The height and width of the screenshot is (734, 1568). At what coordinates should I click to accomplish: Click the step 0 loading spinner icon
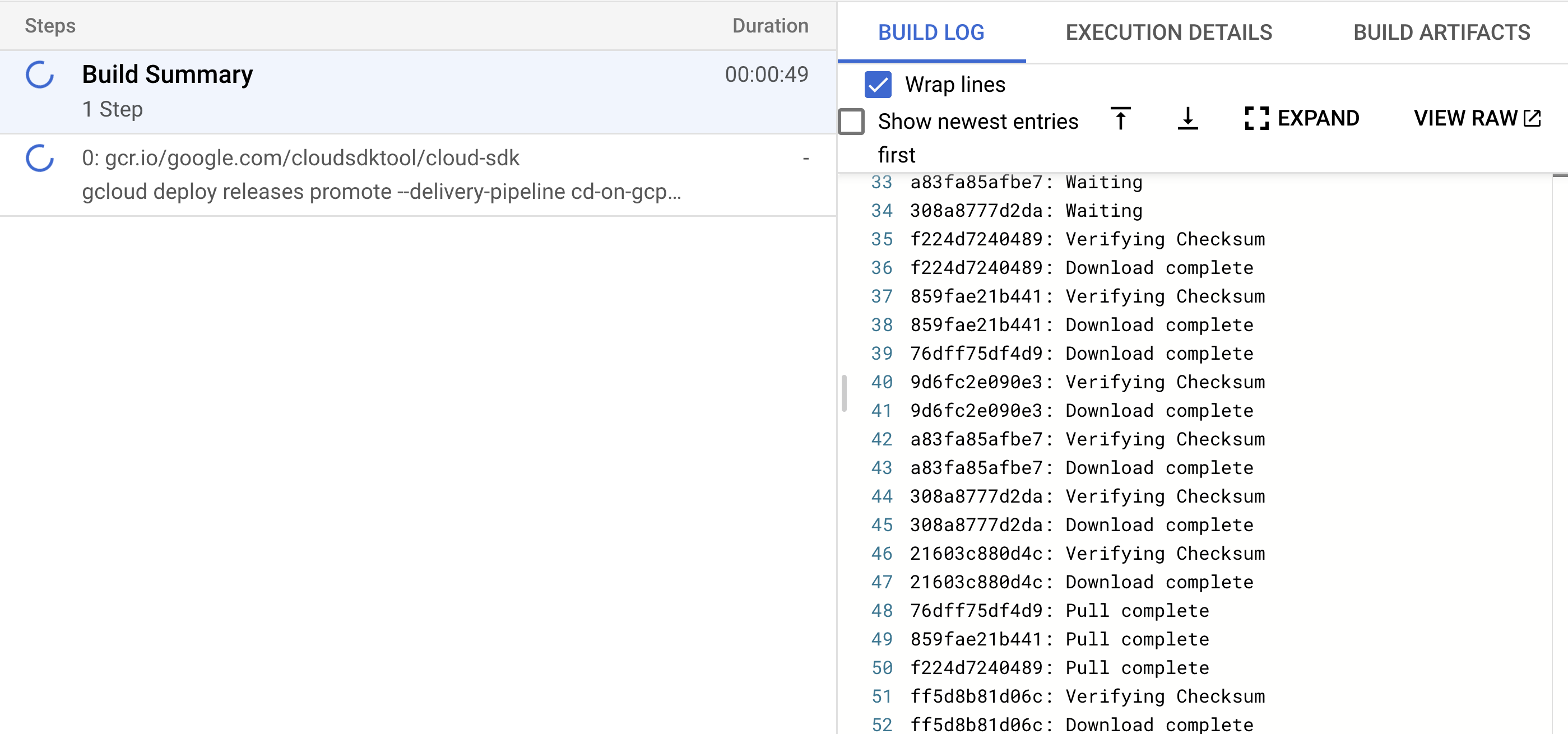(x=40, y=158)
